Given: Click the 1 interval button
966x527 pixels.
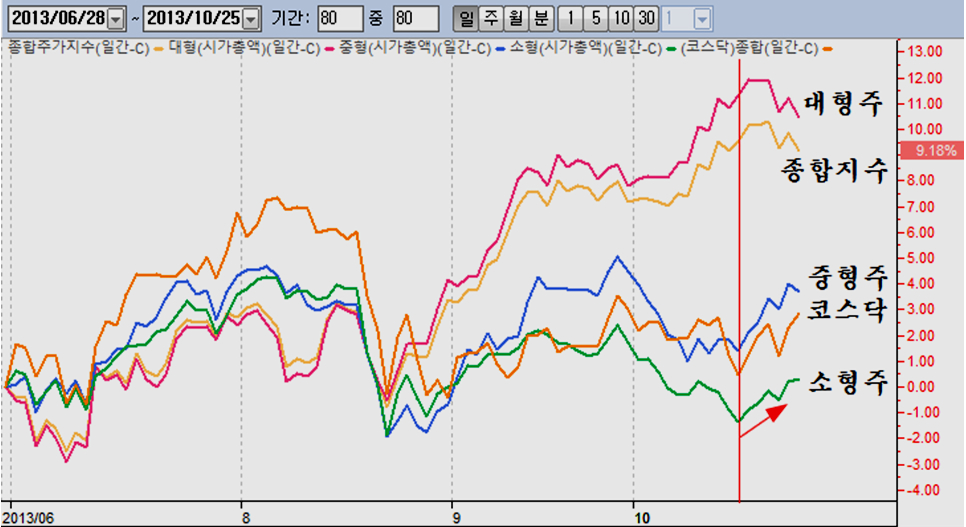Looking at the screenshot, I should click(x=569, y=18).
